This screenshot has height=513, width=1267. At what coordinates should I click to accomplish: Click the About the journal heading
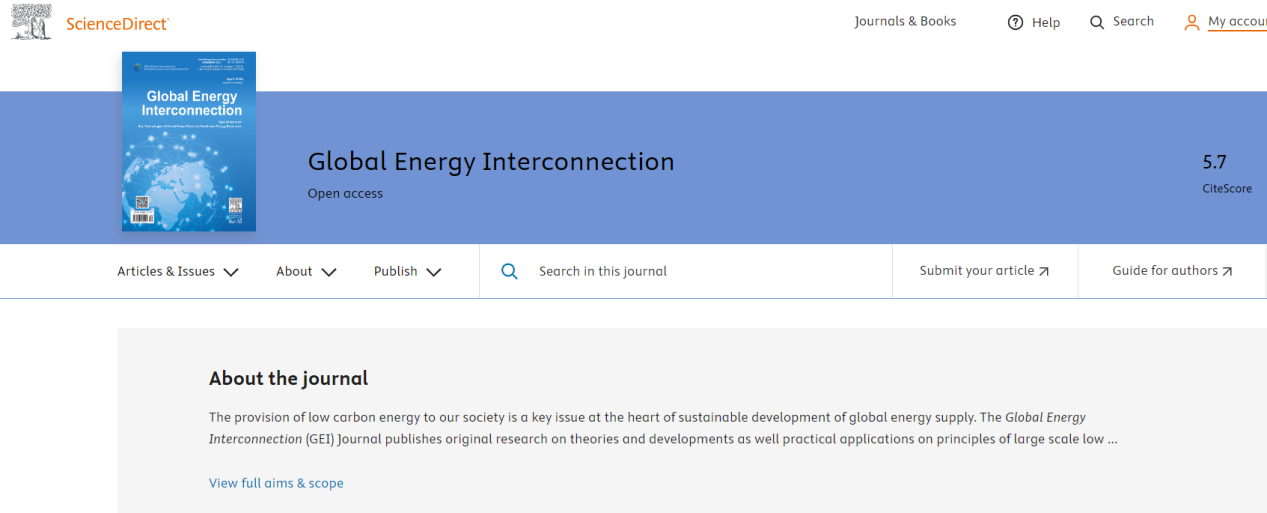pyautogui.click(x=288, y=378)
